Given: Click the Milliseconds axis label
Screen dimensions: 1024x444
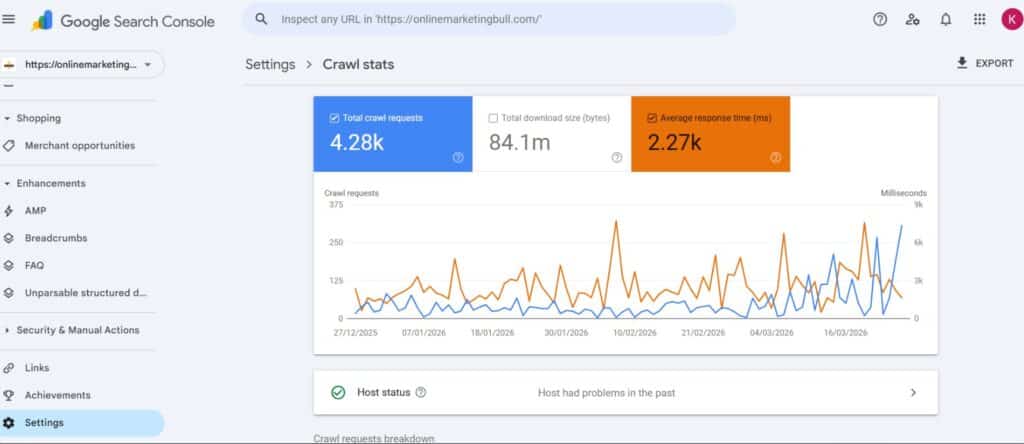Looking at the screenshot, I should 903,193.
